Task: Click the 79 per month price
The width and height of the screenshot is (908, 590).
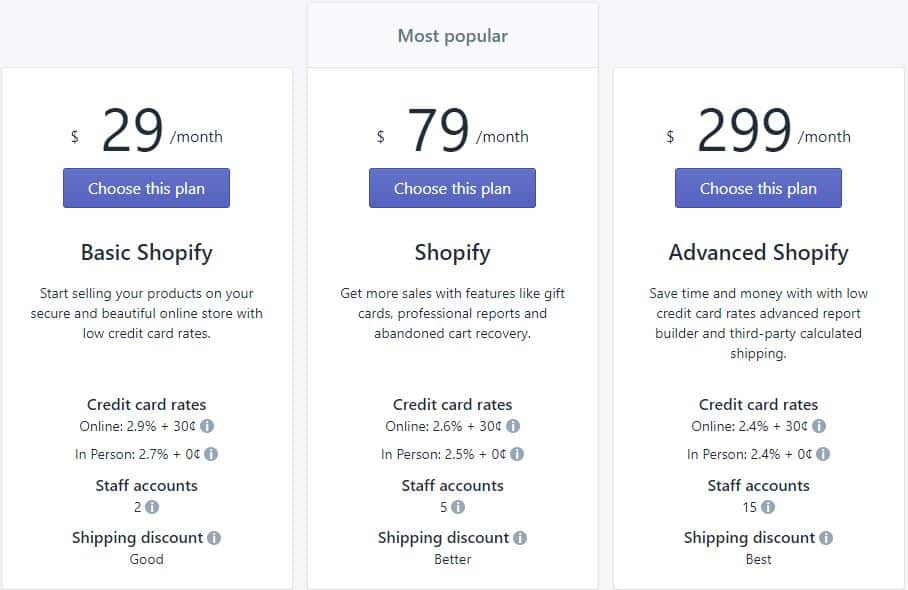Action: (452, 130)
